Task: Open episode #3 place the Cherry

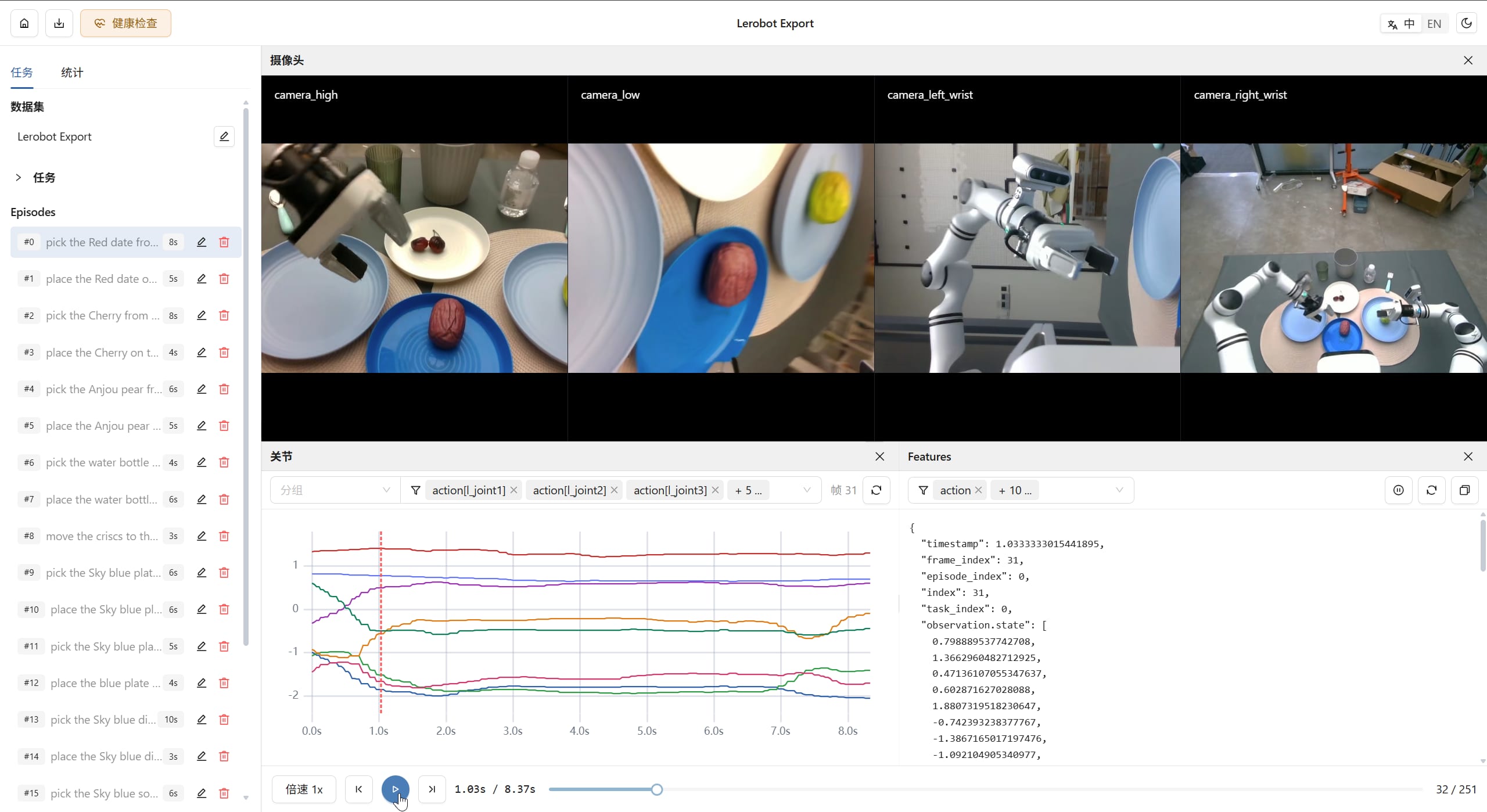Action: pos(125,353)
